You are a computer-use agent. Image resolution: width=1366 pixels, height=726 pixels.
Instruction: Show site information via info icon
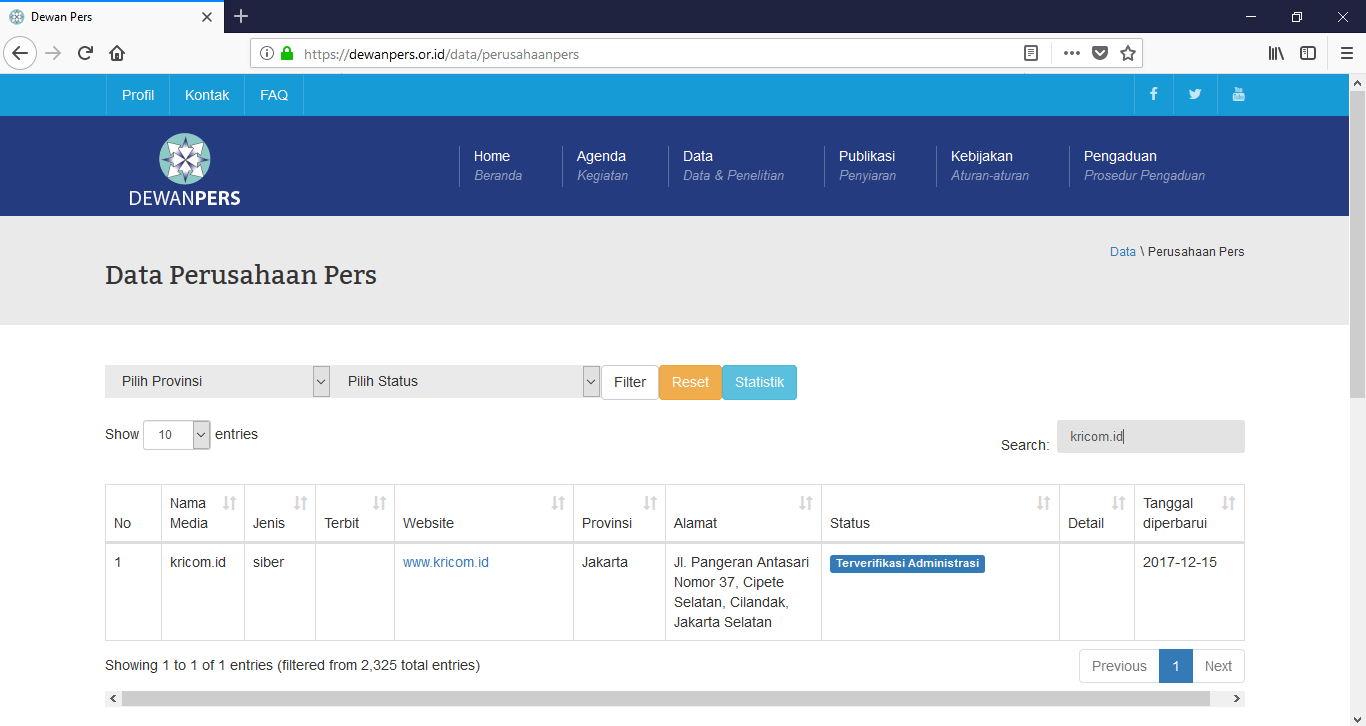(267, 54)
